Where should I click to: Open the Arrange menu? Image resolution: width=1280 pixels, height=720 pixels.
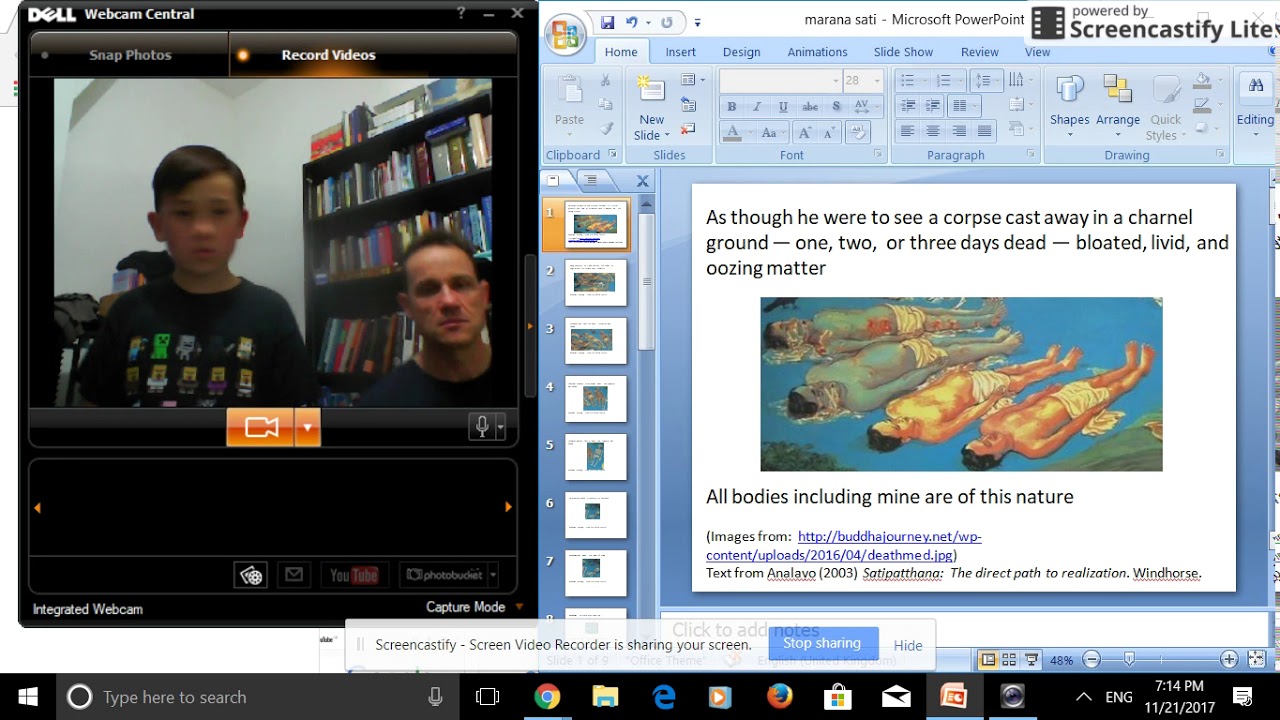[1117, 107]
